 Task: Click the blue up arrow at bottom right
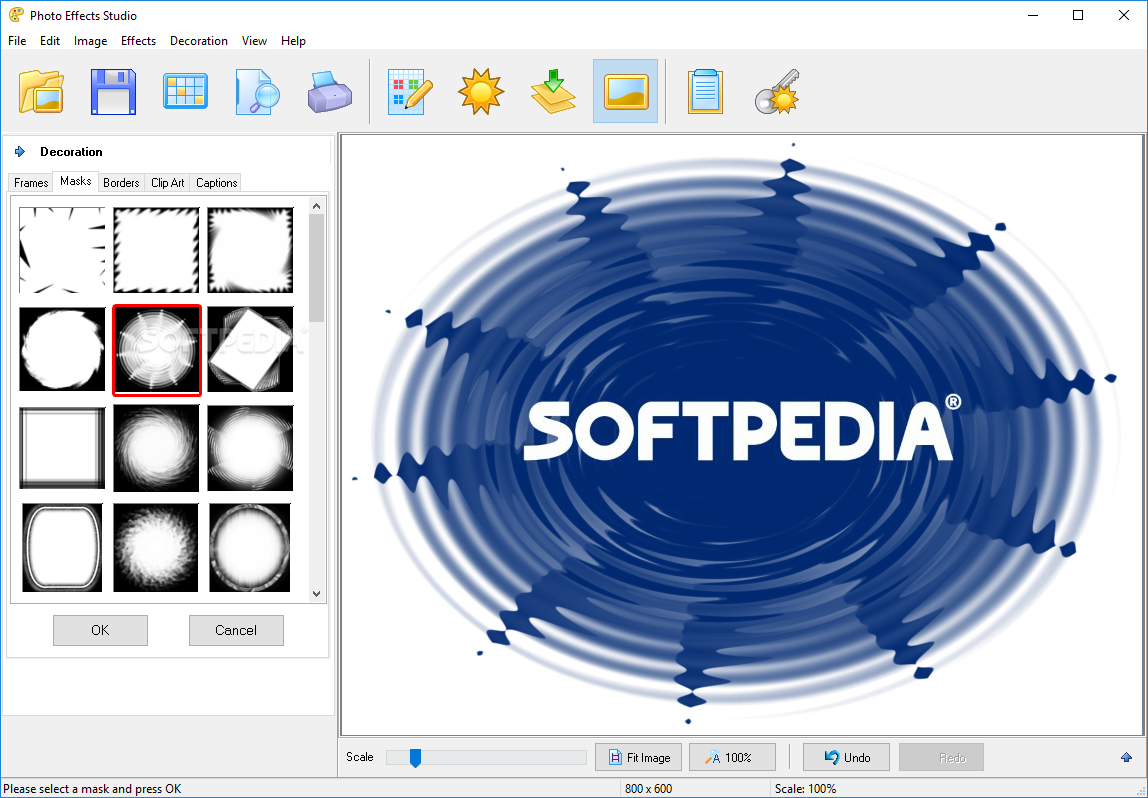1126,757
